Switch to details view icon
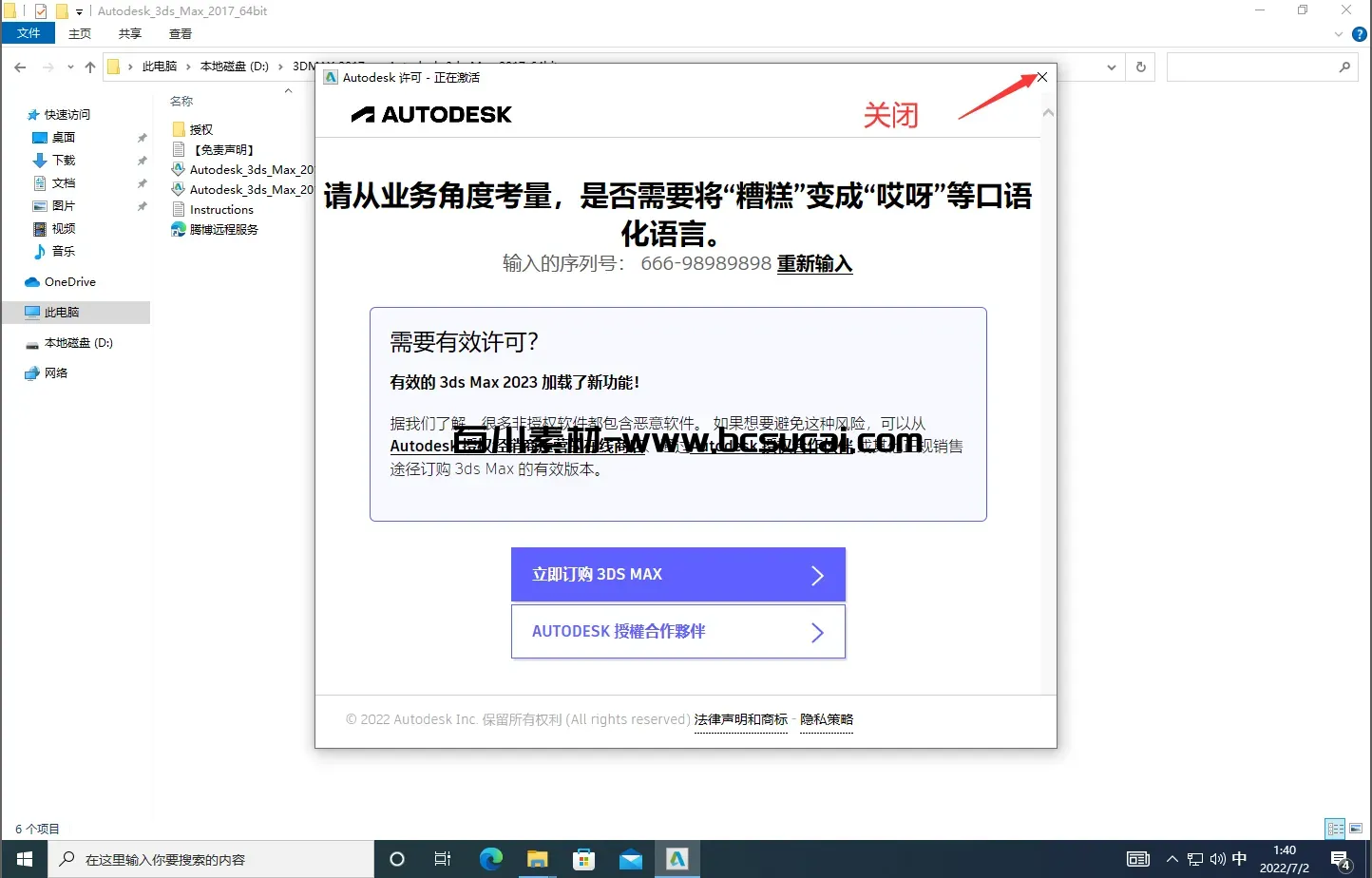This screenshot has width=1372, height=878. pos(1335,829)
